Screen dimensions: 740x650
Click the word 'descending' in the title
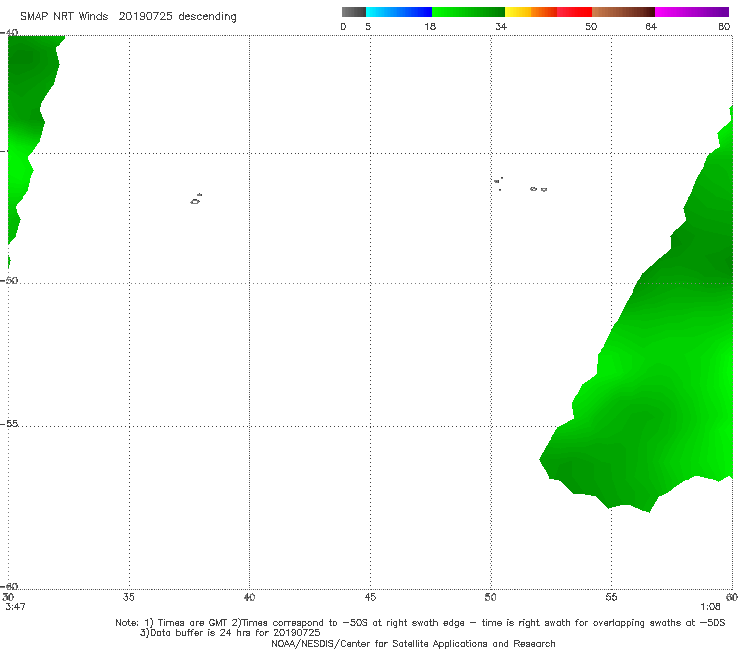click(208, 17)
